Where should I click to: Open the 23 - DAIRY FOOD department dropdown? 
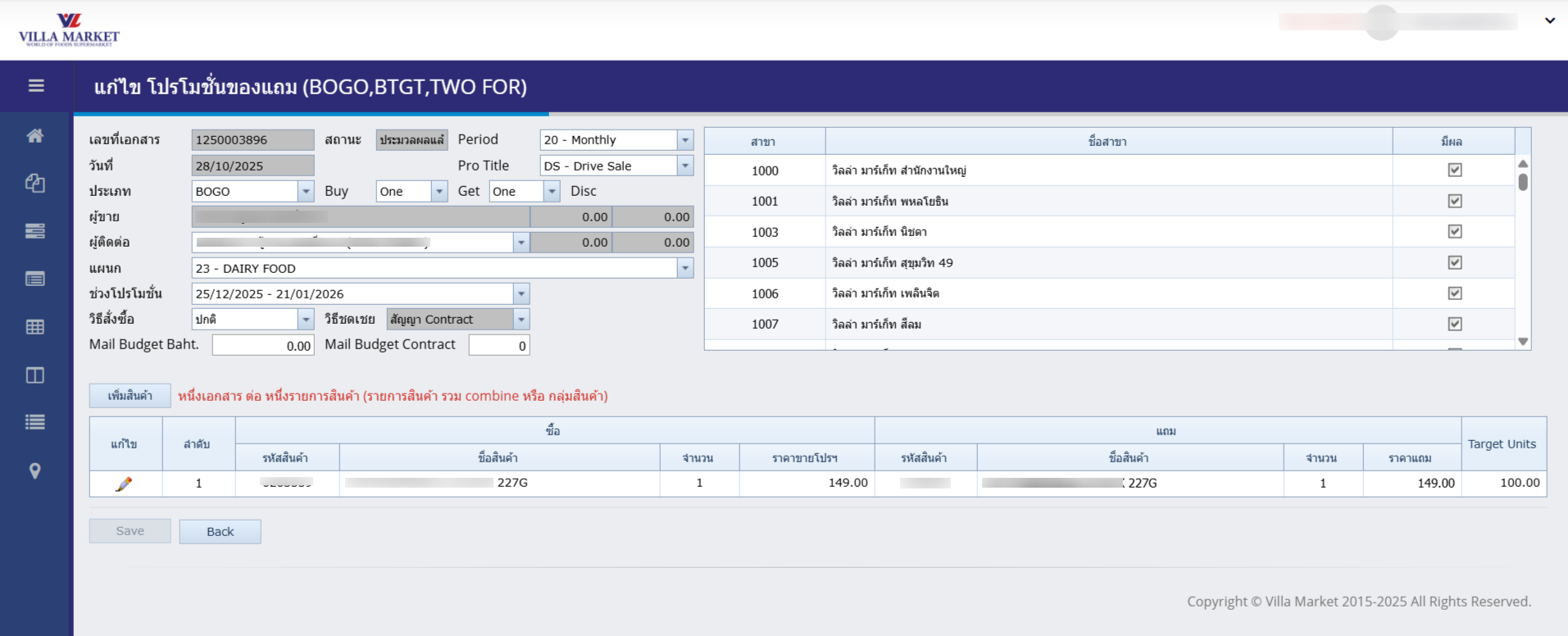[x=685, y=269]
